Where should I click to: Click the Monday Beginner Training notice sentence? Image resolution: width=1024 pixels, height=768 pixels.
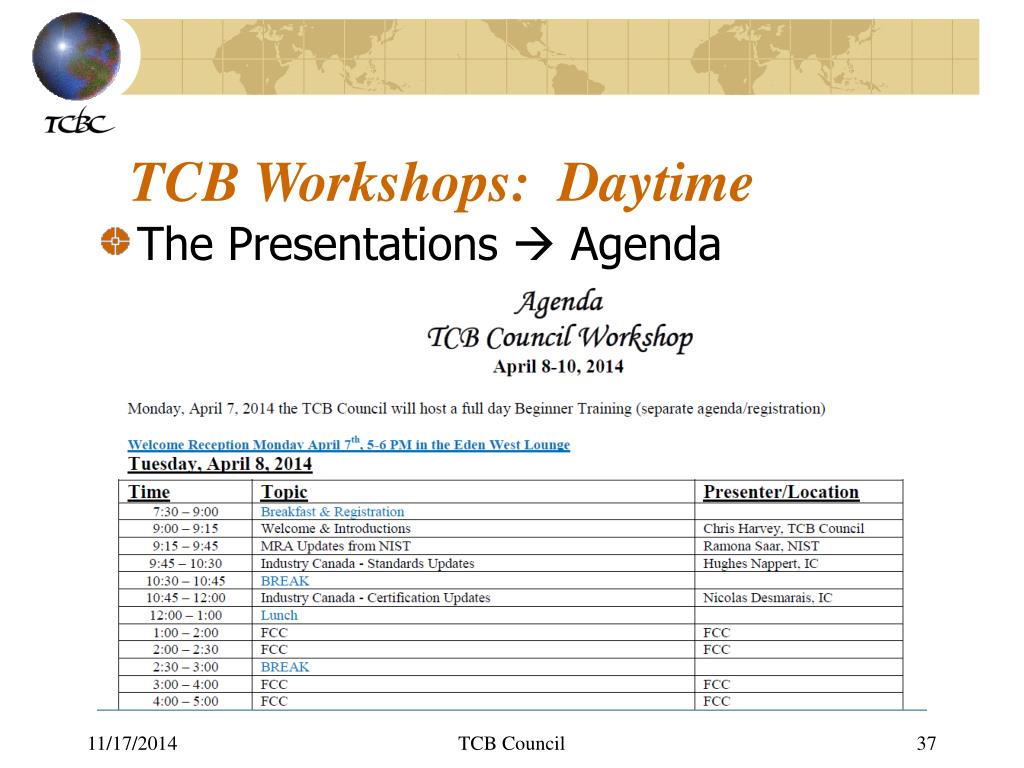[477, 409]
